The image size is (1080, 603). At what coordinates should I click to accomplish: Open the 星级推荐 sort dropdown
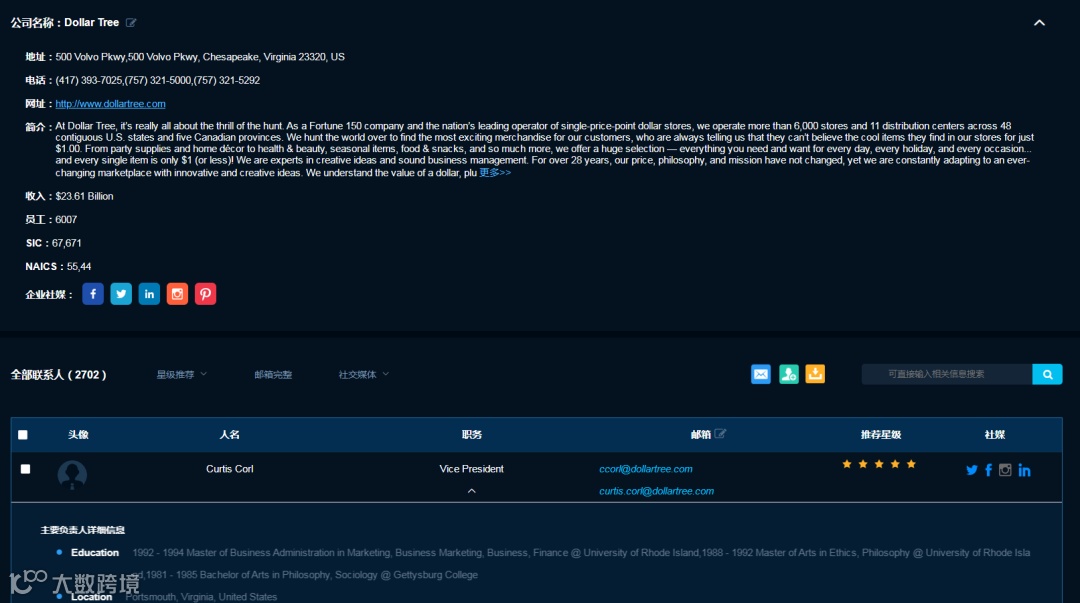click(x=181, y=374)
